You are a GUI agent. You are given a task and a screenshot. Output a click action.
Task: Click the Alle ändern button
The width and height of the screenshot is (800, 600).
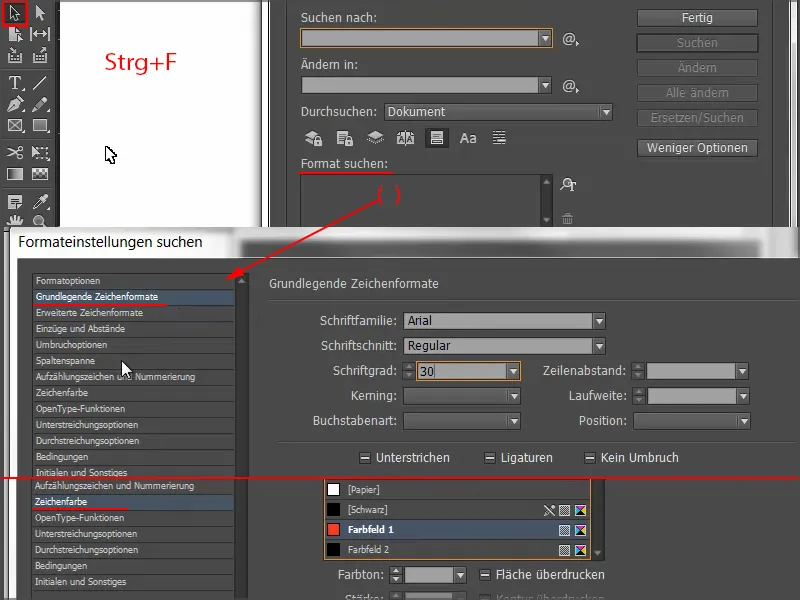point(697,93)
